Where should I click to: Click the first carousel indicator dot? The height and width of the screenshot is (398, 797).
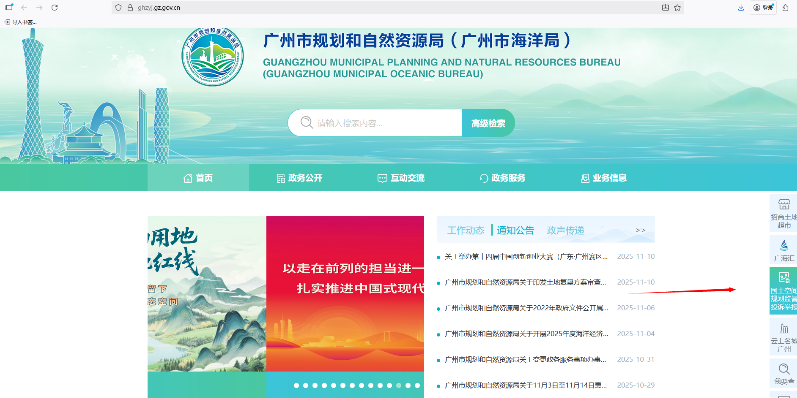(296, 385)
